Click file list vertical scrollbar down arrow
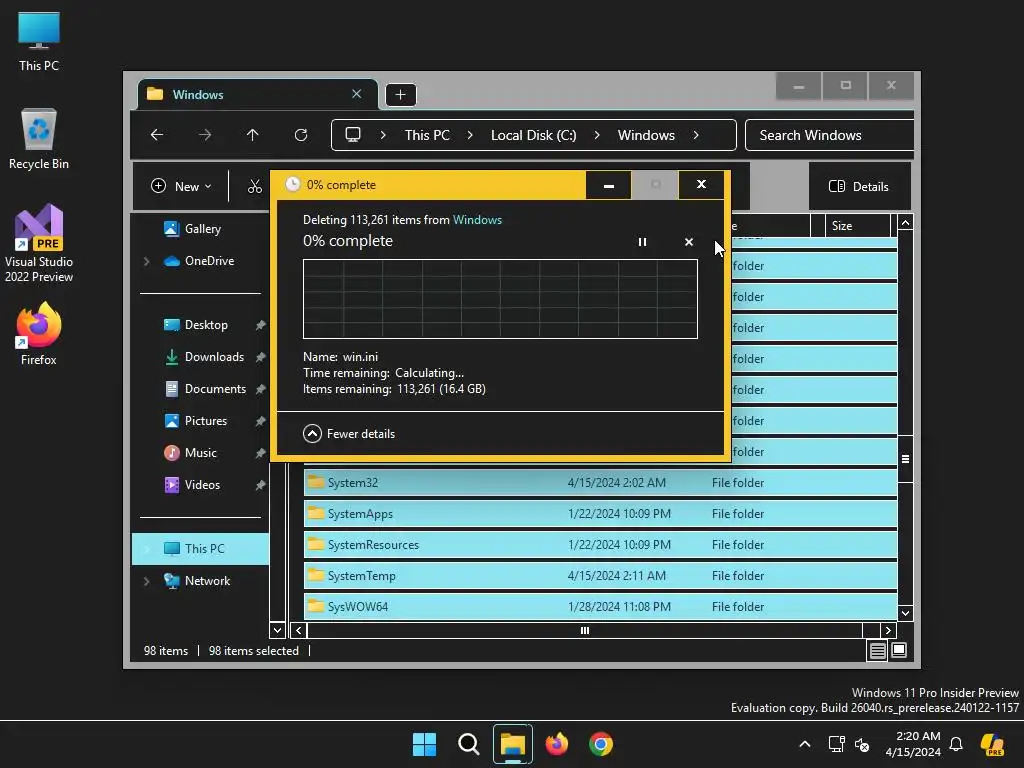The height and width of the screenshot is (768, 1024). 905,613
